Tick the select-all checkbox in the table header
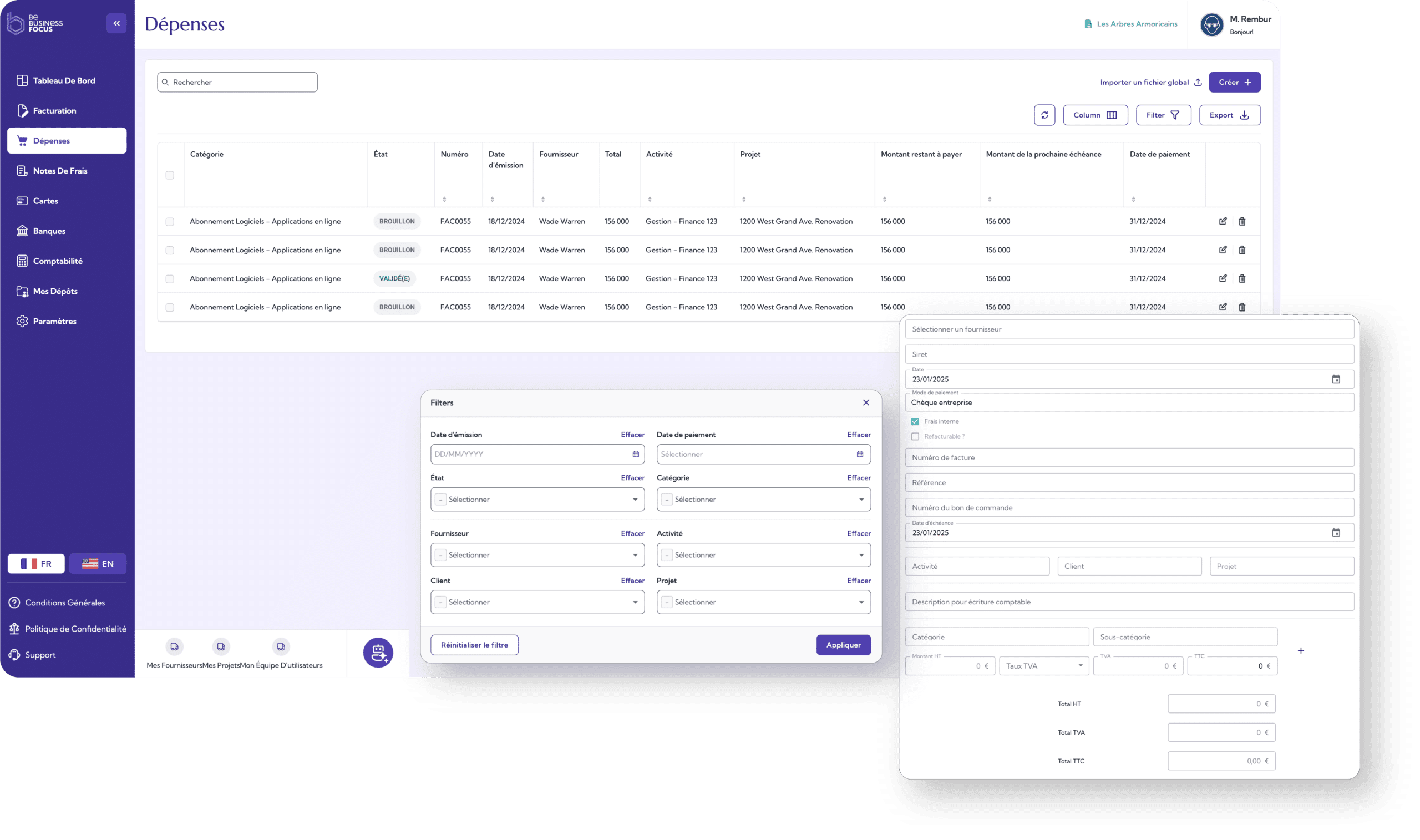This screenshot has height=840, width=1420. (170, 175)
